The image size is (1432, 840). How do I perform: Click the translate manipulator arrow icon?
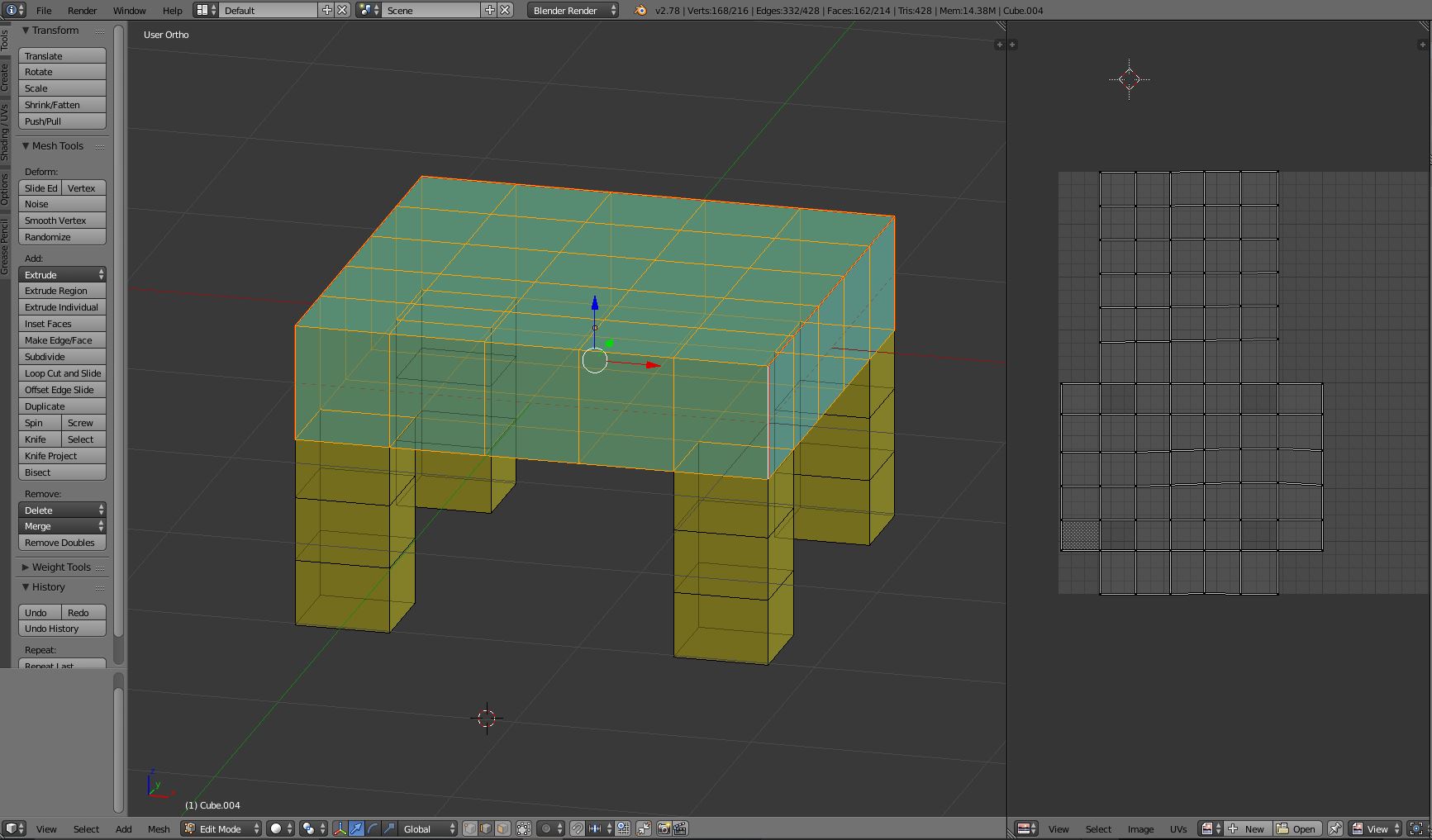coord(356,828)
